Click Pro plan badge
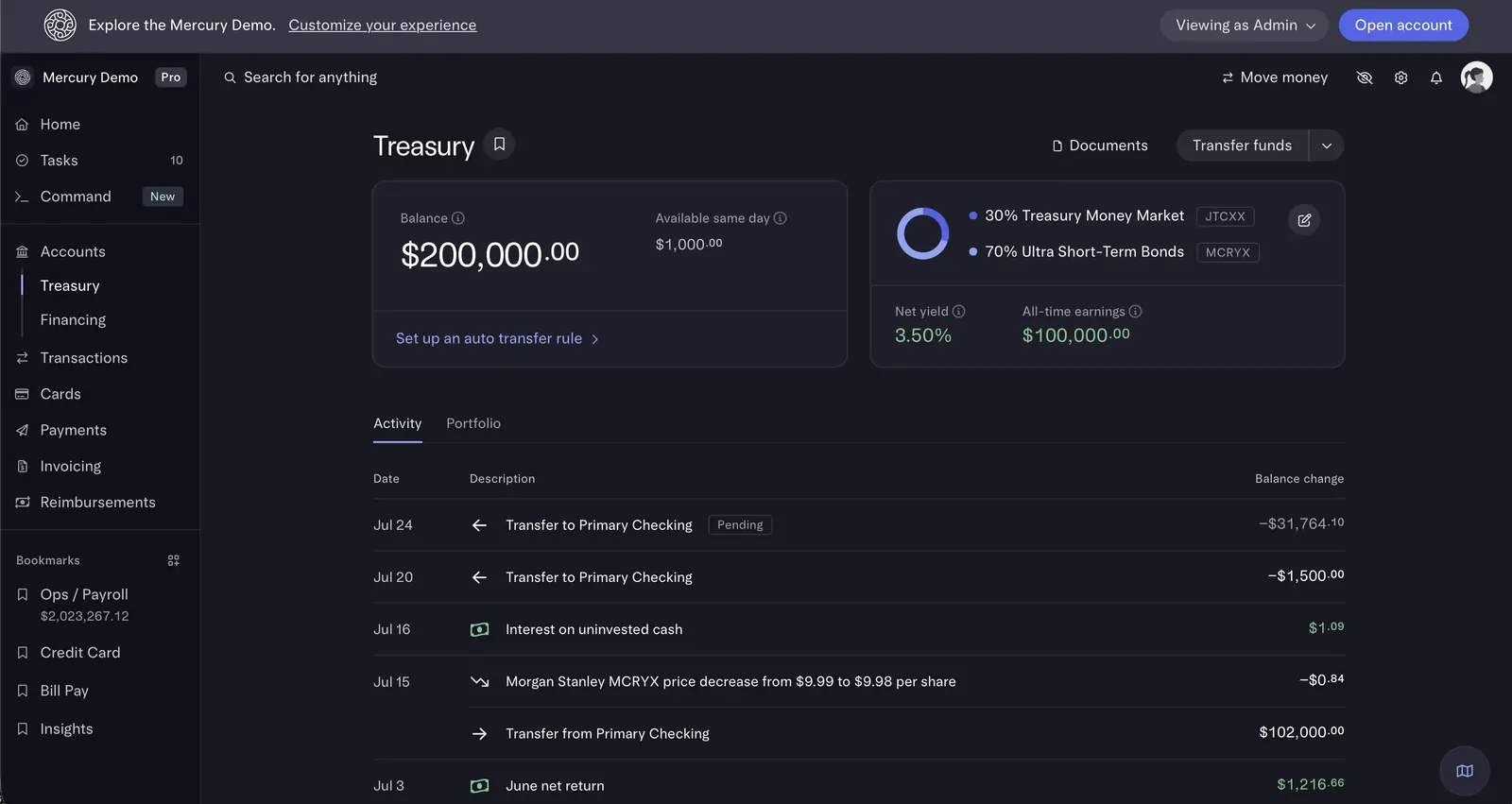 coord(170,77)
